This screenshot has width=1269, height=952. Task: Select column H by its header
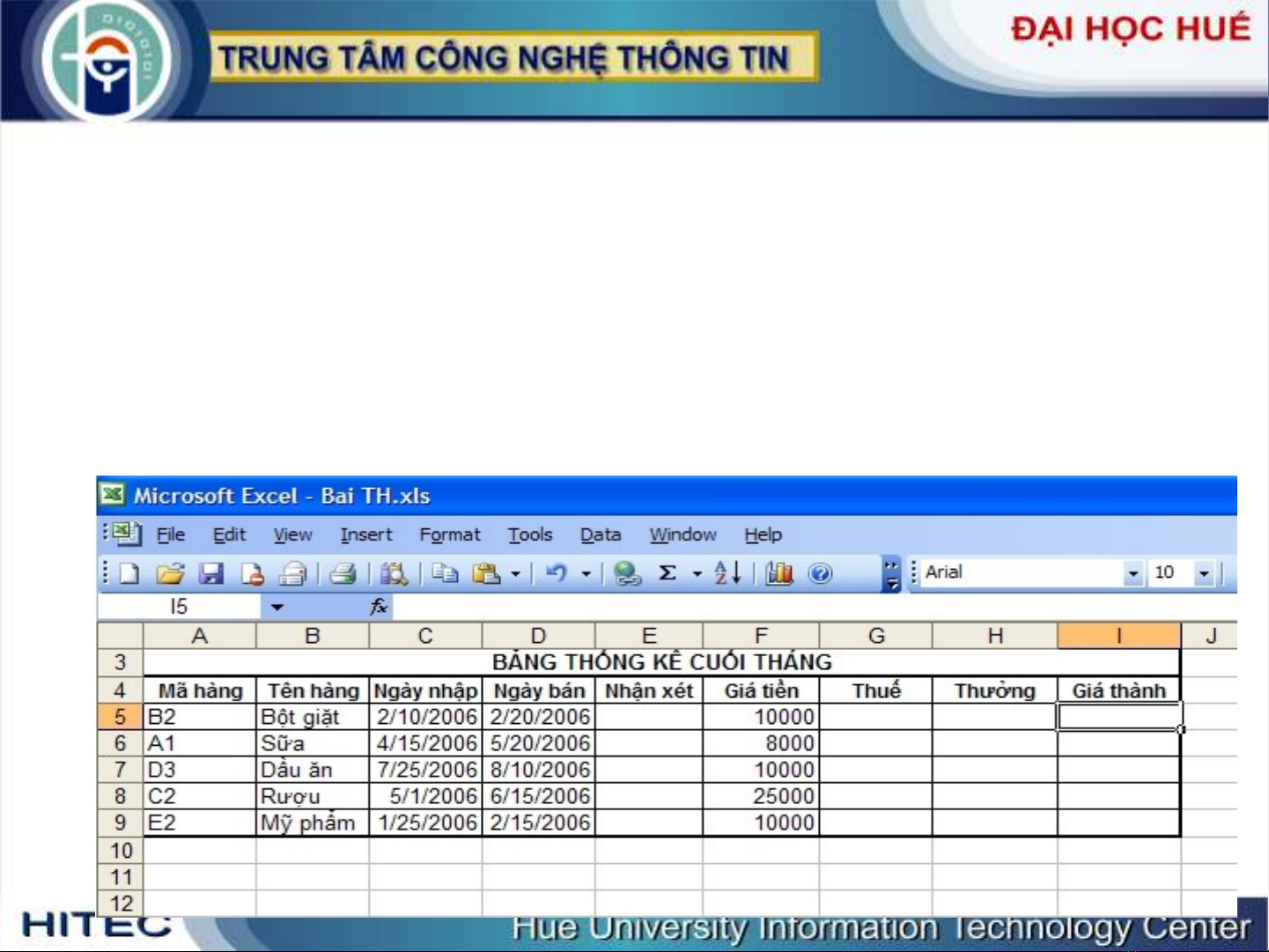pos(994,636)
